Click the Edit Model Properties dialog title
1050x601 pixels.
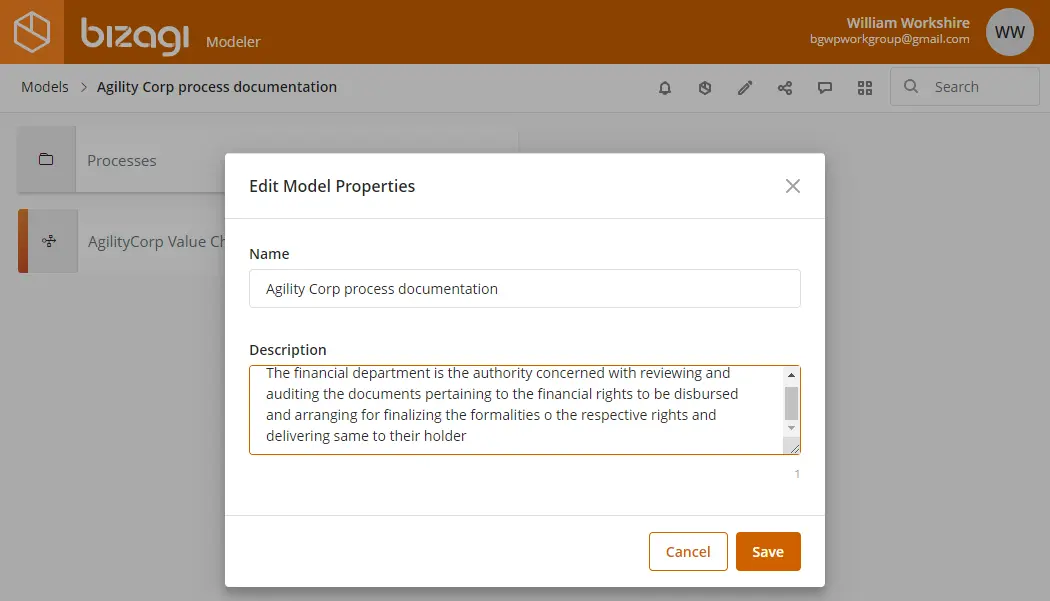pos(332,186)
